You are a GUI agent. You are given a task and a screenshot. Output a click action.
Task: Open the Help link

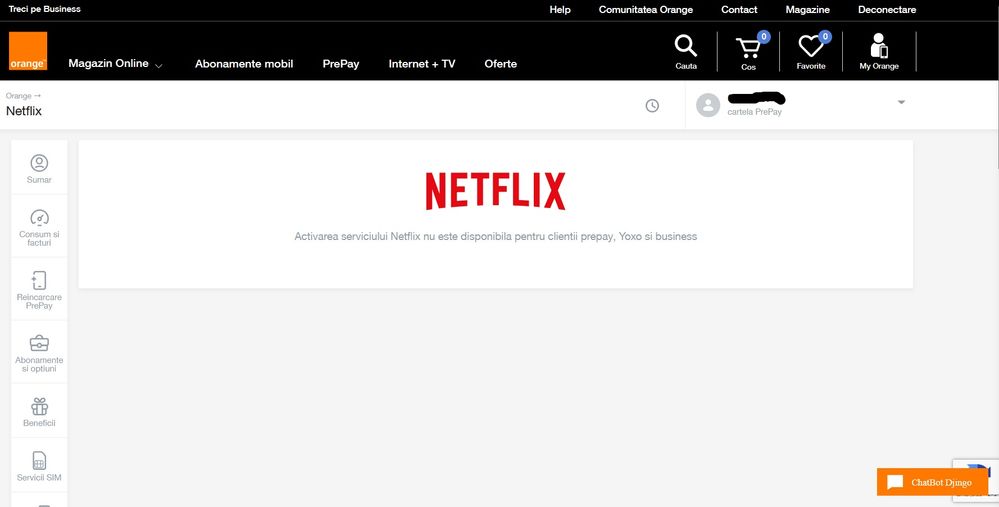pos(560,10)
